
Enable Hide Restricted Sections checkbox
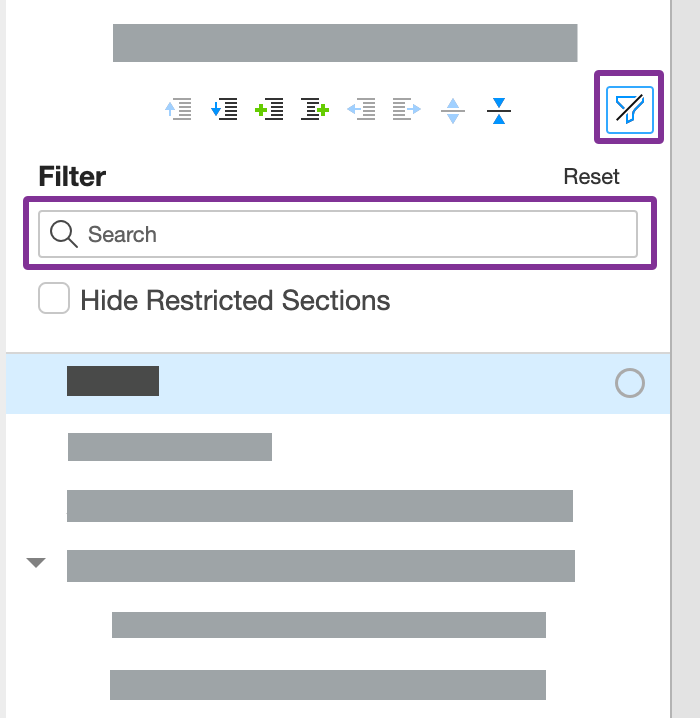point(54,299)
